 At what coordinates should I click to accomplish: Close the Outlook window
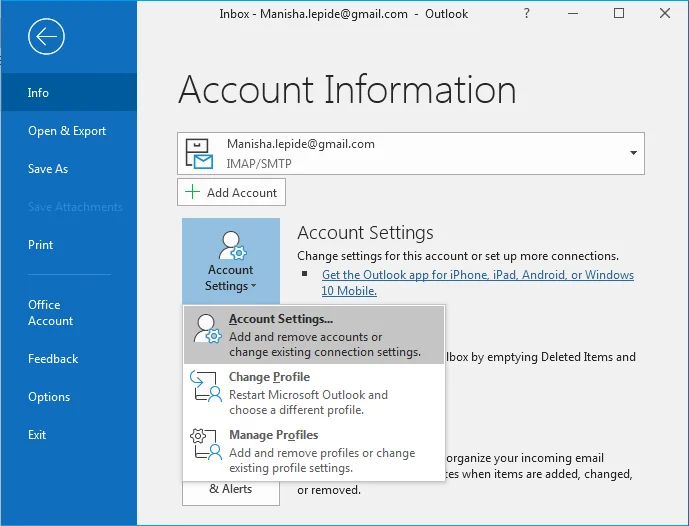(665, 13)
